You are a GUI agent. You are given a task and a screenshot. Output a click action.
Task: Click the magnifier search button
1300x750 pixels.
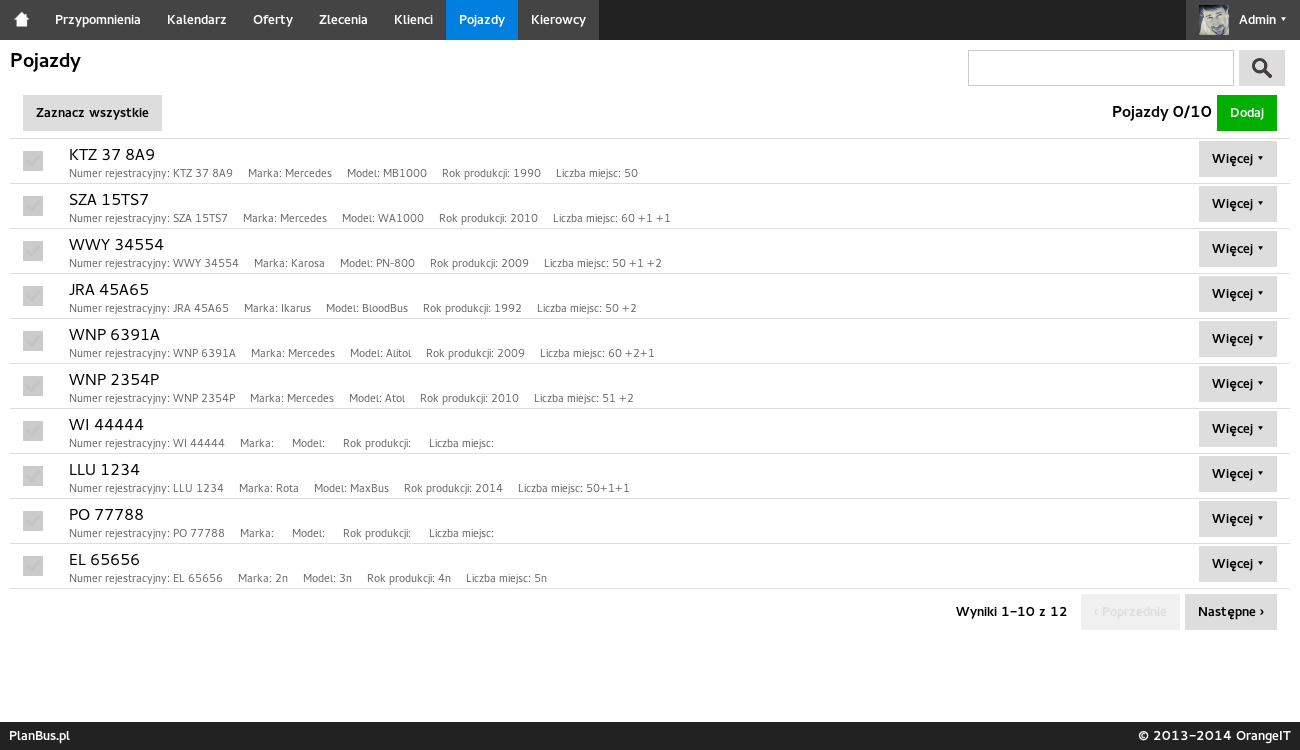[x=1262, y=68]
